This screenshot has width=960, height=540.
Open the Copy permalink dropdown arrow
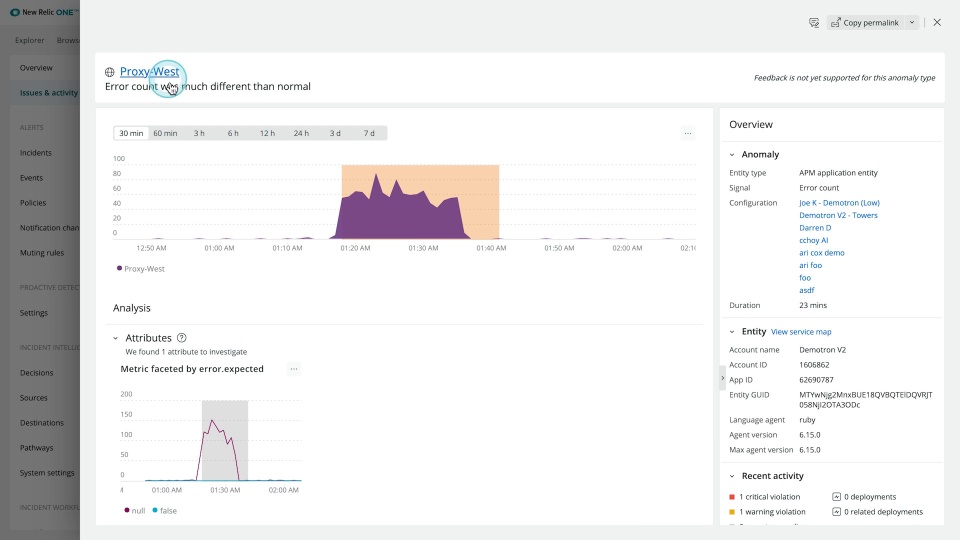912,23
